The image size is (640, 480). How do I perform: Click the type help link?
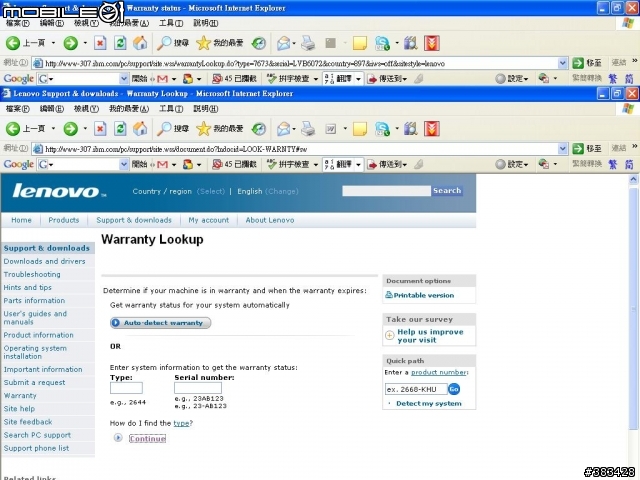pyautogui.click(x=181, y=423)
